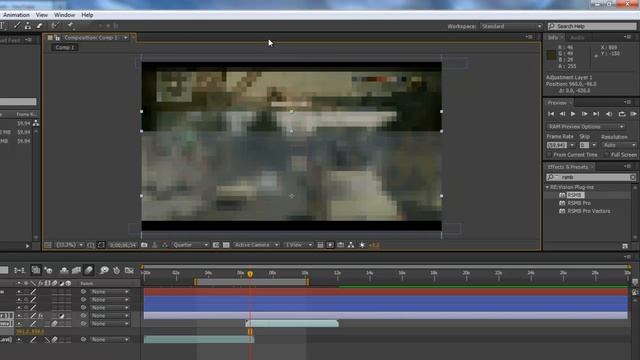Jump to first frame in Preview panel

(551, 114)
